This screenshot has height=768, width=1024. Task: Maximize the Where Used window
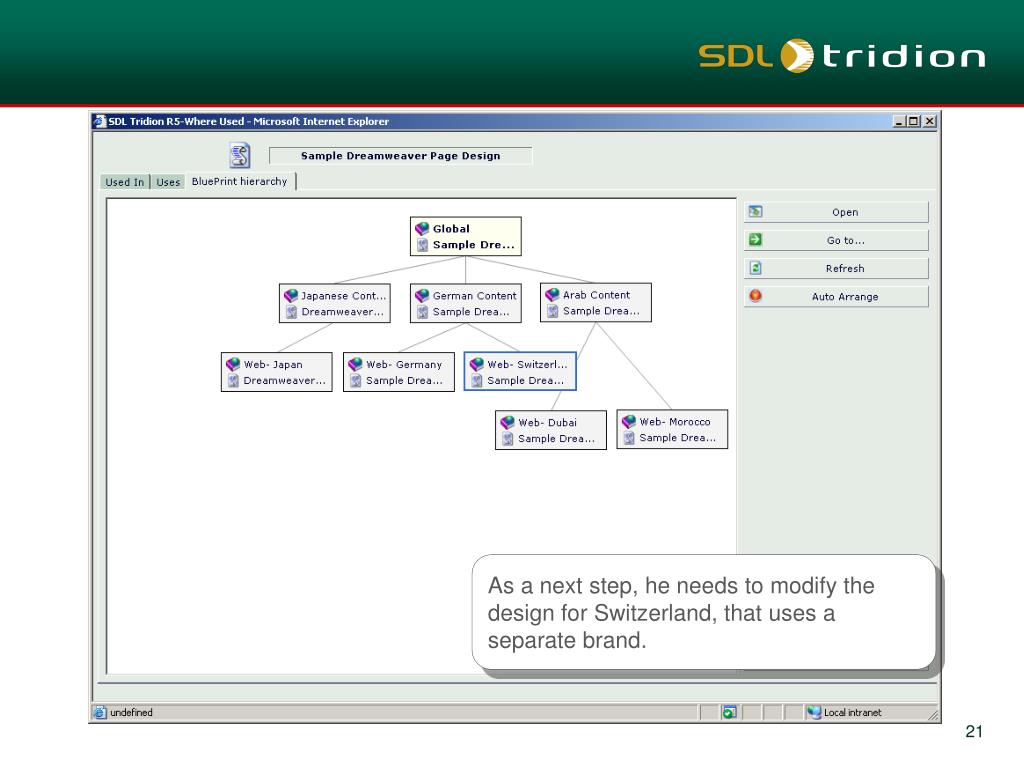tap(914, 121)
